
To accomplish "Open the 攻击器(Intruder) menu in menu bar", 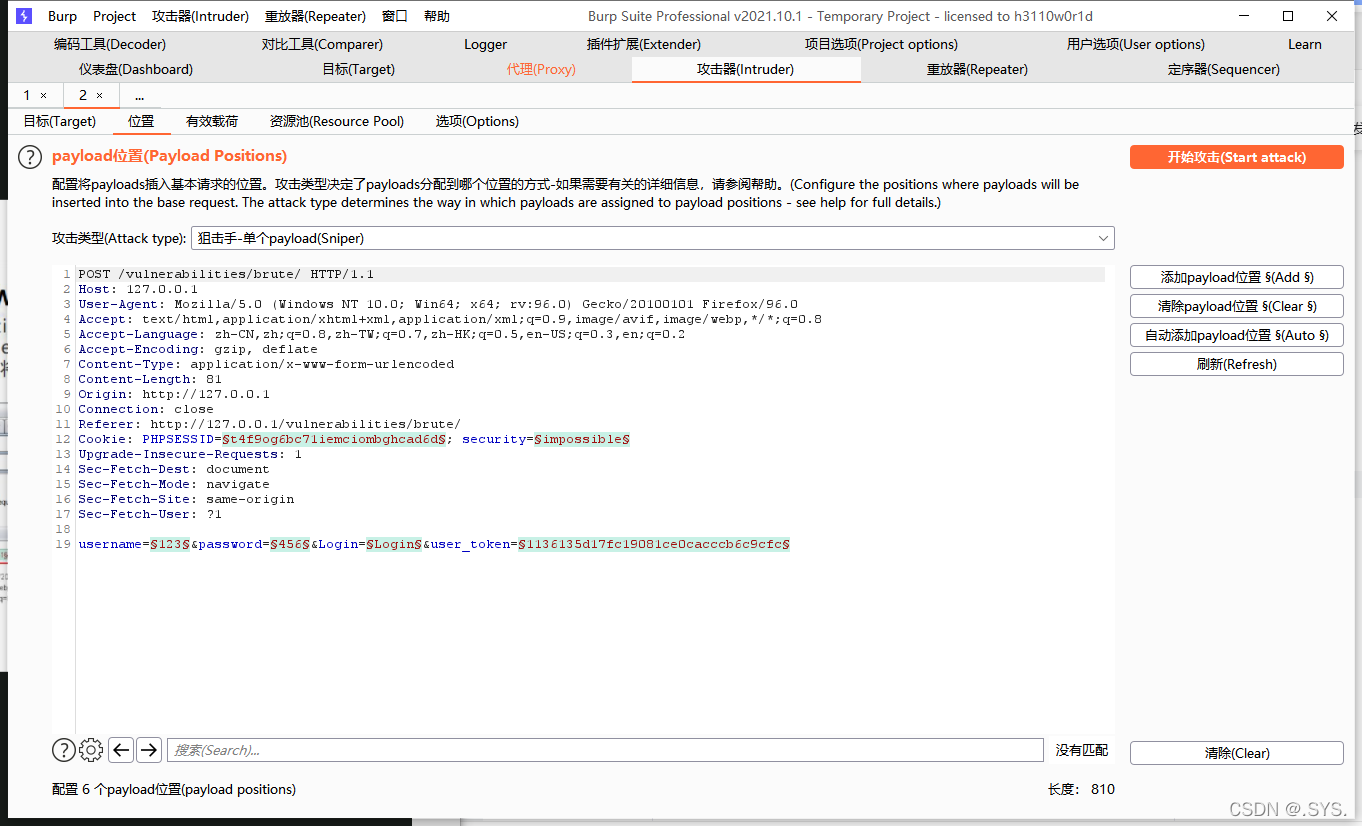I will tap(201, 16).
